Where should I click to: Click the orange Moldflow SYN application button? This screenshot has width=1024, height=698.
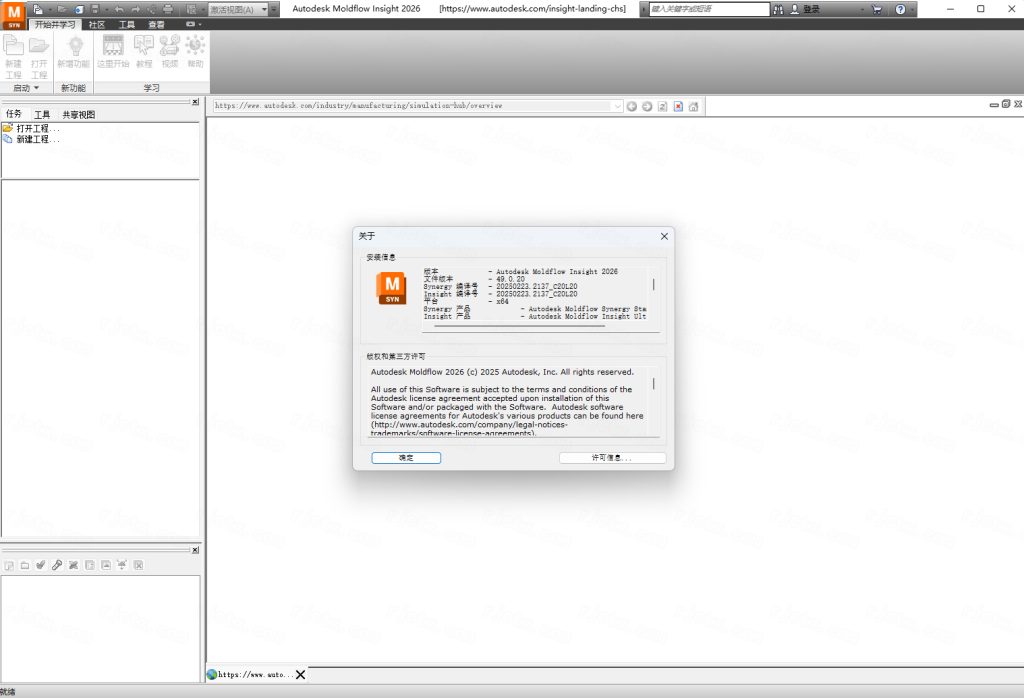point(14,15)
